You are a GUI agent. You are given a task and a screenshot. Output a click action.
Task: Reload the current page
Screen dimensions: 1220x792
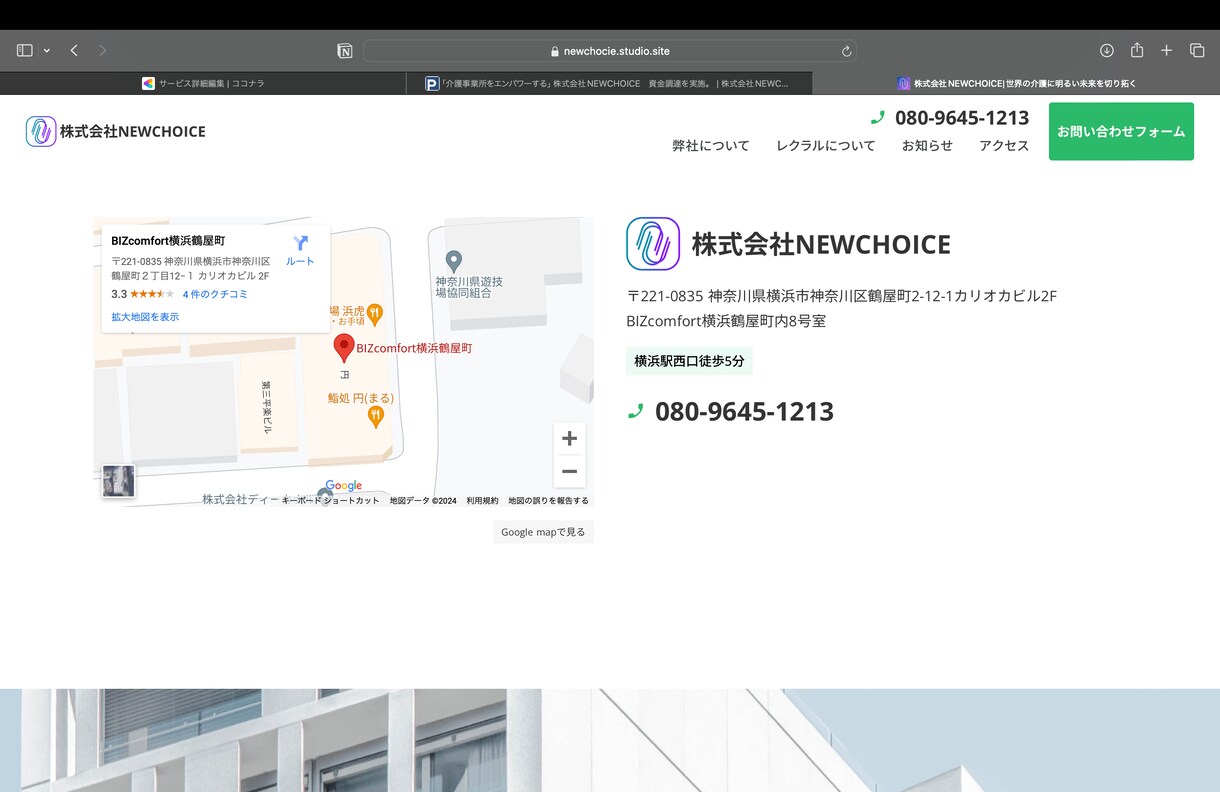coord(846,51)
